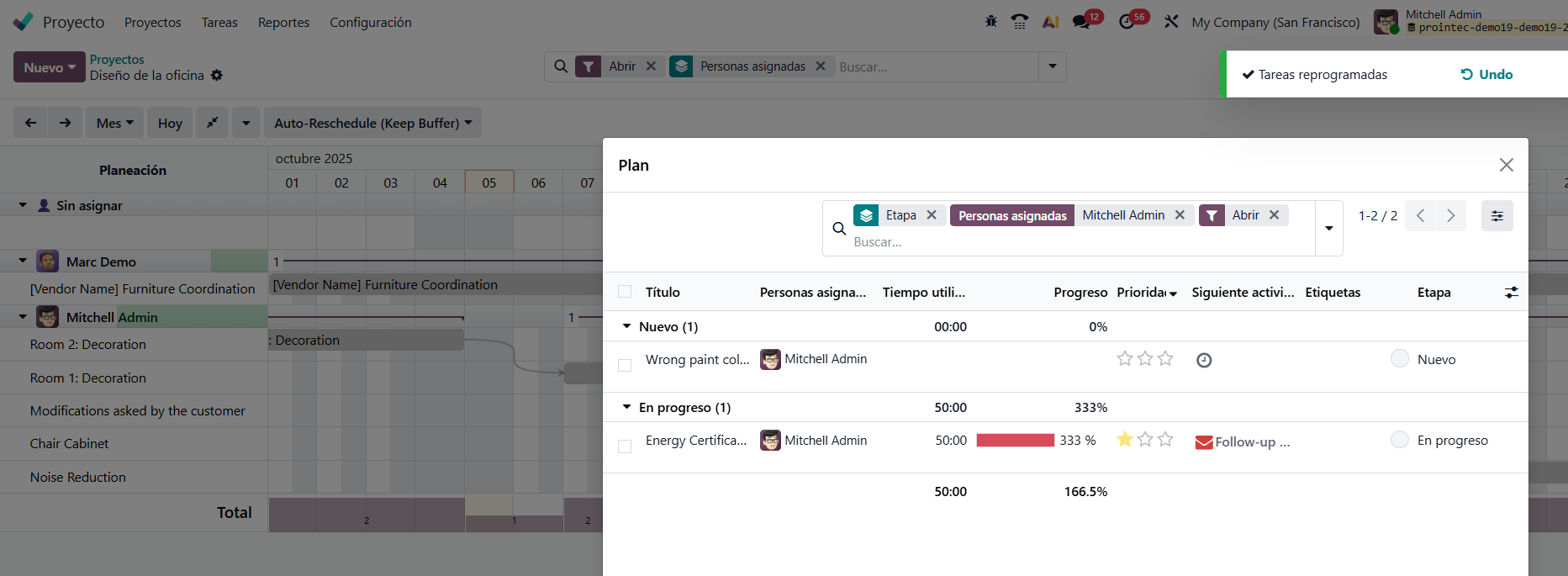Open the activities clock icon with badge 56
Viewport: 1568px width, 576px height.
(x=1127, y=22)
